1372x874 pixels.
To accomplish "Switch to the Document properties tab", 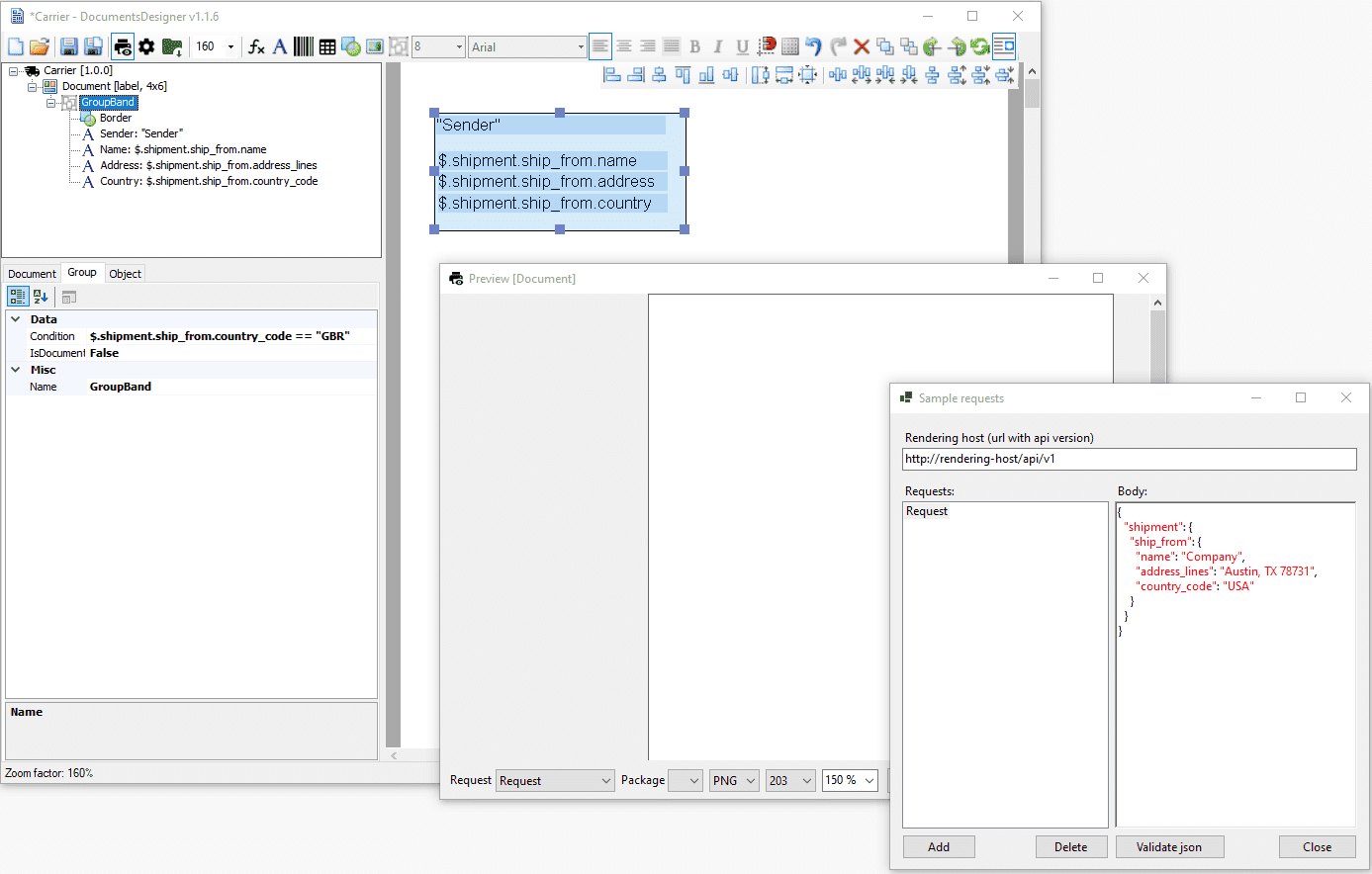I will 32,274.
